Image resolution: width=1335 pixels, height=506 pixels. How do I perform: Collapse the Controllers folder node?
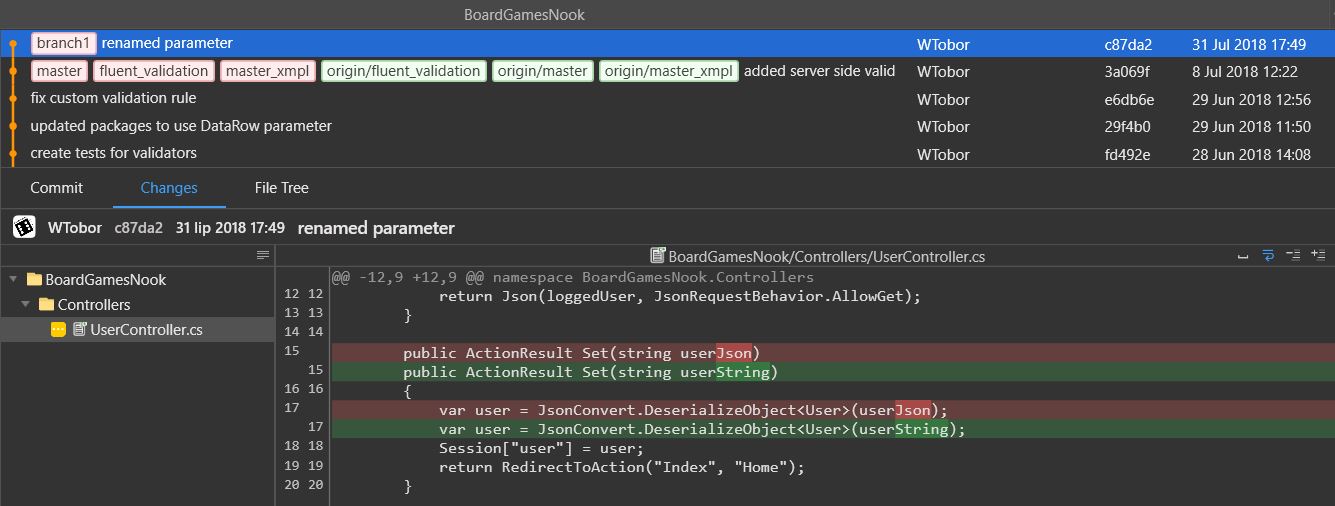click(24, 305)
